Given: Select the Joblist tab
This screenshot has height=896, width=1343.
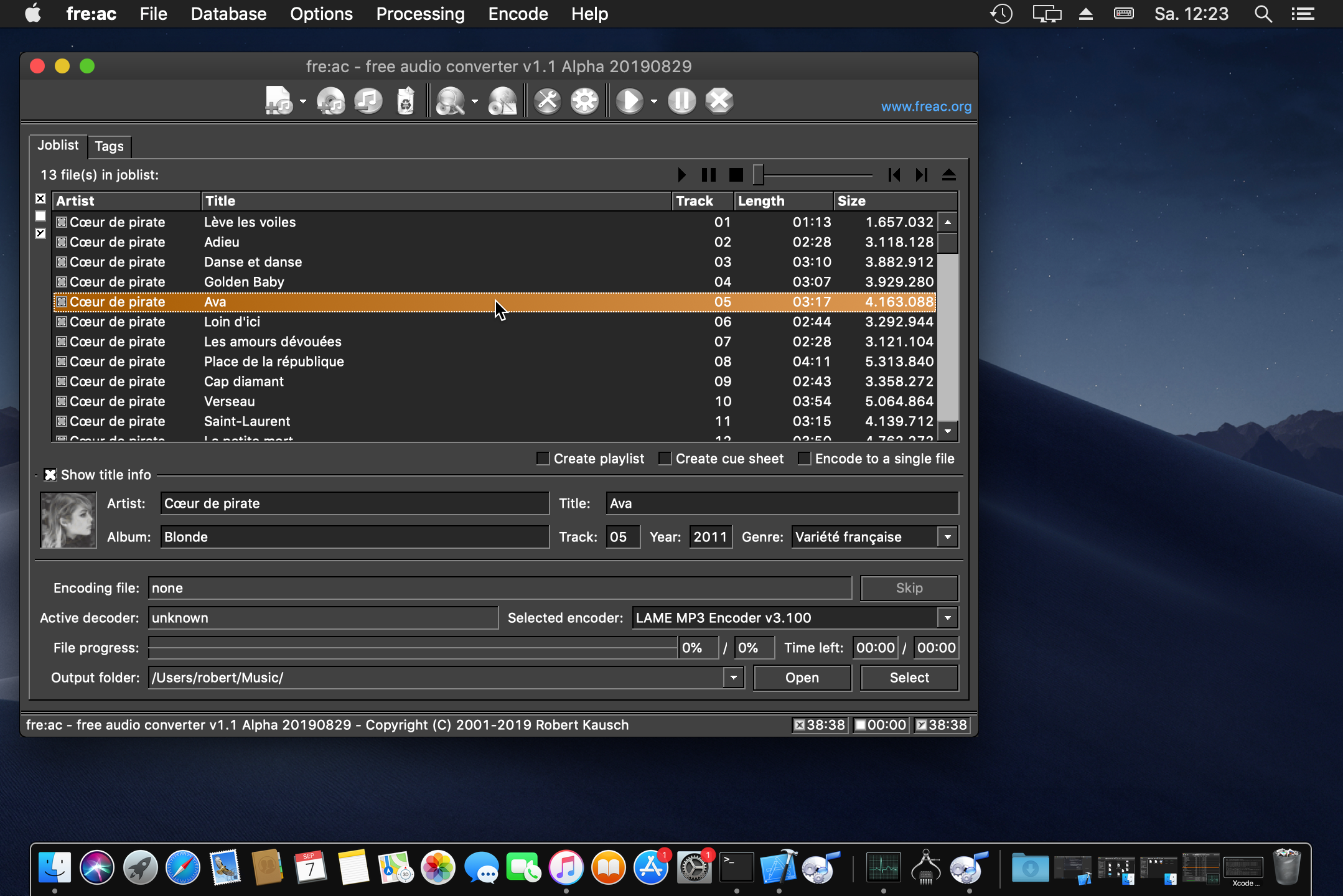Looking at the screenshot, I should click(58, 145).
